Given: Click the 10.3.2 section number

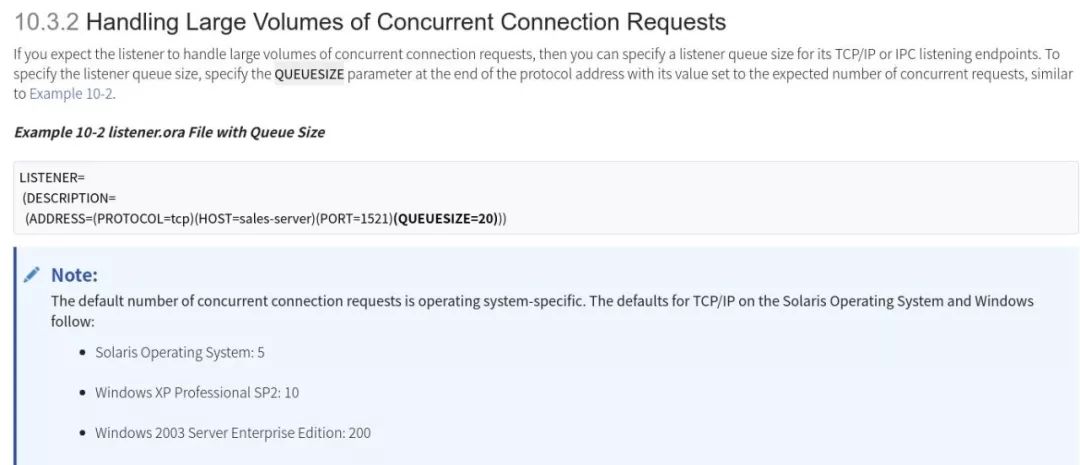Looking at the screenshot, I should 46,20.
